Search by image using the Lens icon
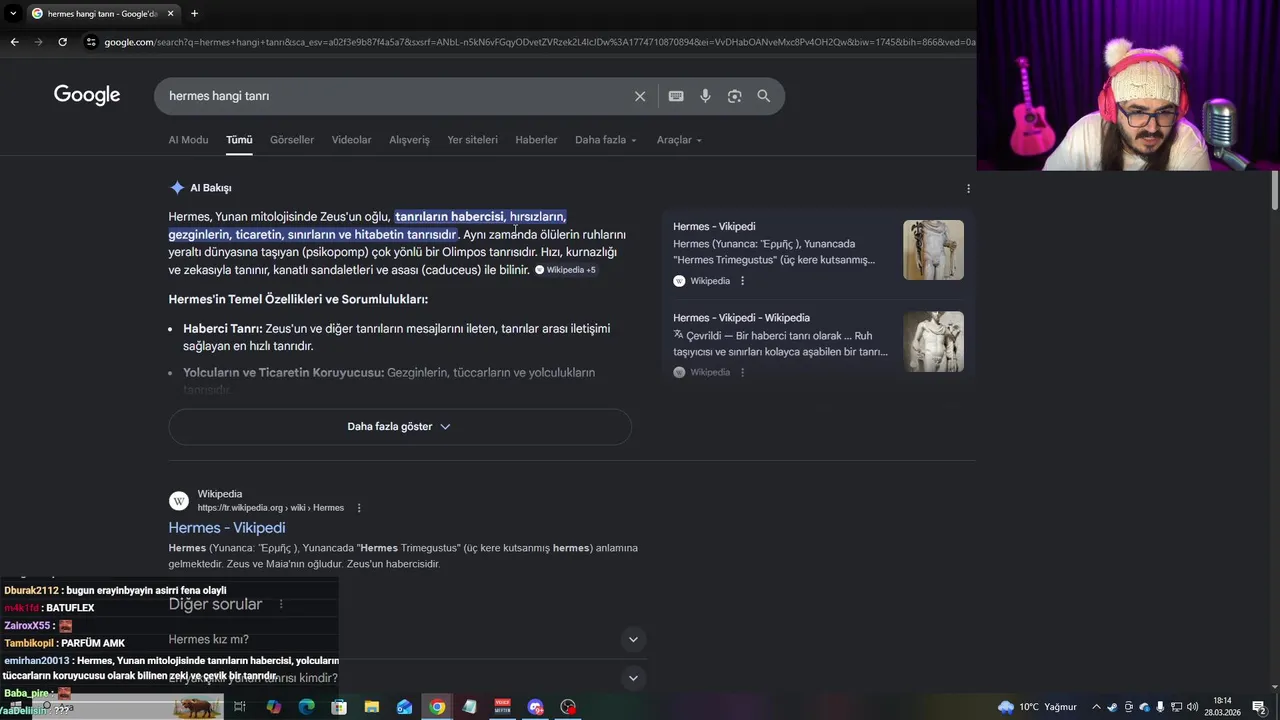 734,96
